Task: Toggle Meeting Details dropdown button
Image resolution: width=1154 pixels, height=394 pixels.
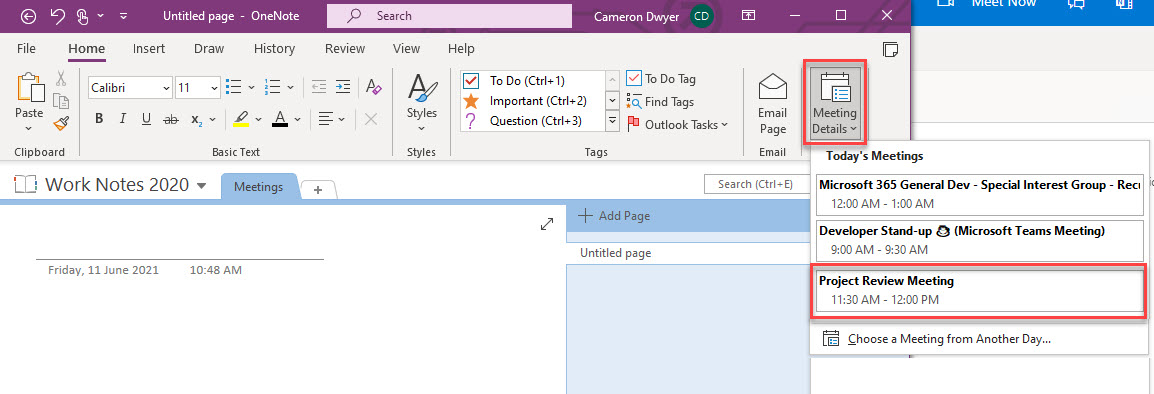Action: (835, 102)
